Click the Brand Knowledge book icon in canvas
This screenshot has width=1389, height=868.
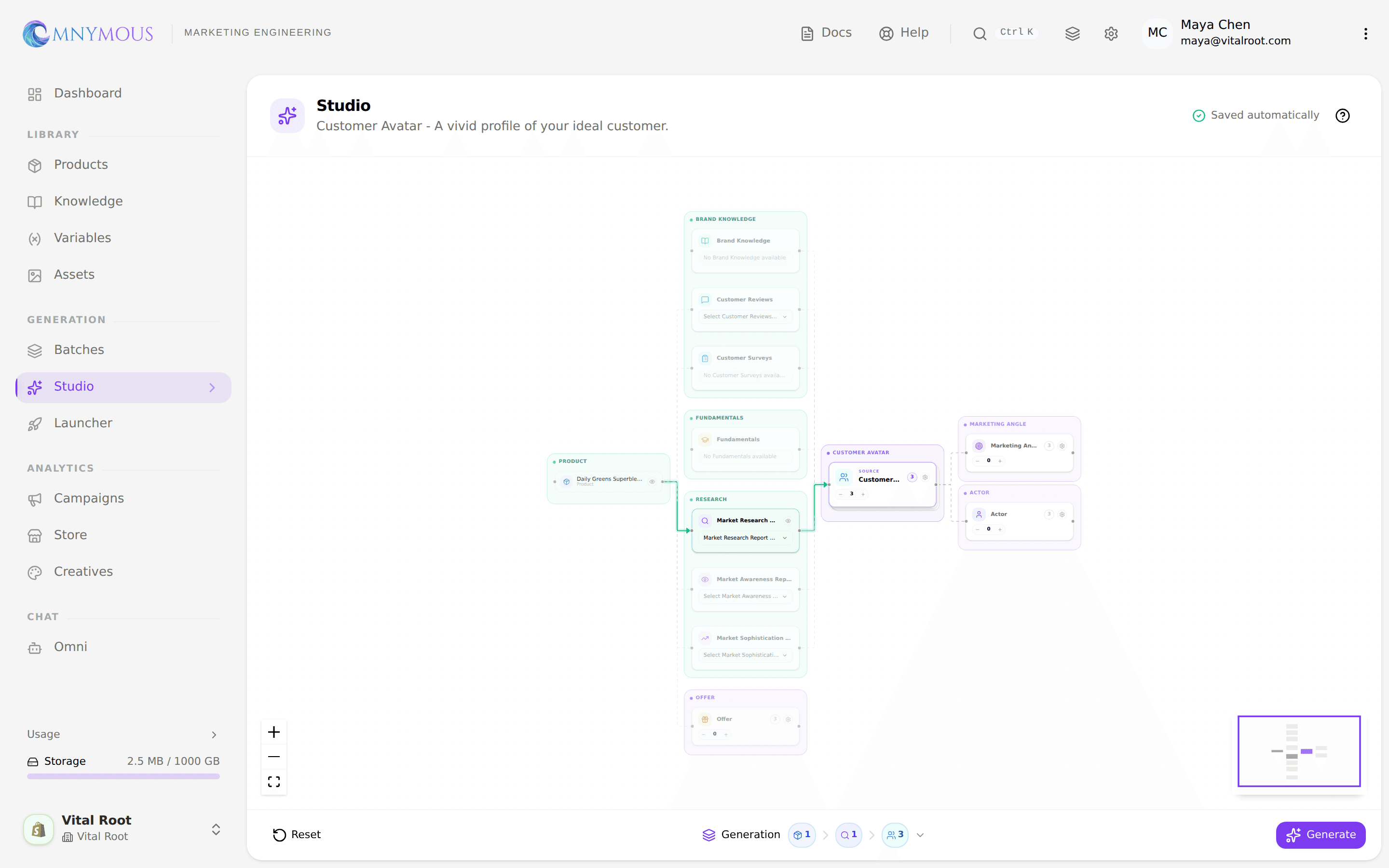click(x=705, y=241)
